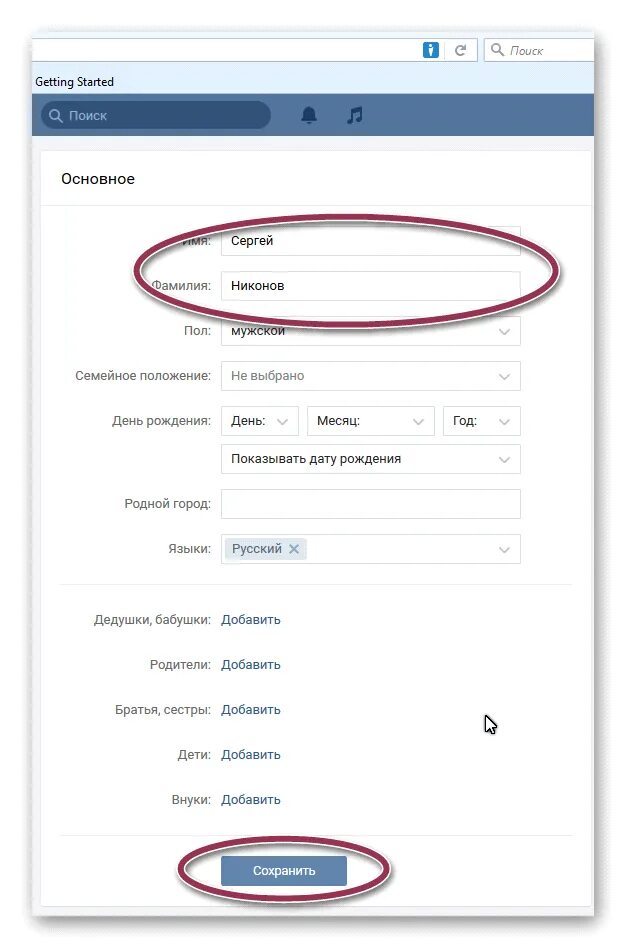Click Добавить next to Родители

click(251, 665)
